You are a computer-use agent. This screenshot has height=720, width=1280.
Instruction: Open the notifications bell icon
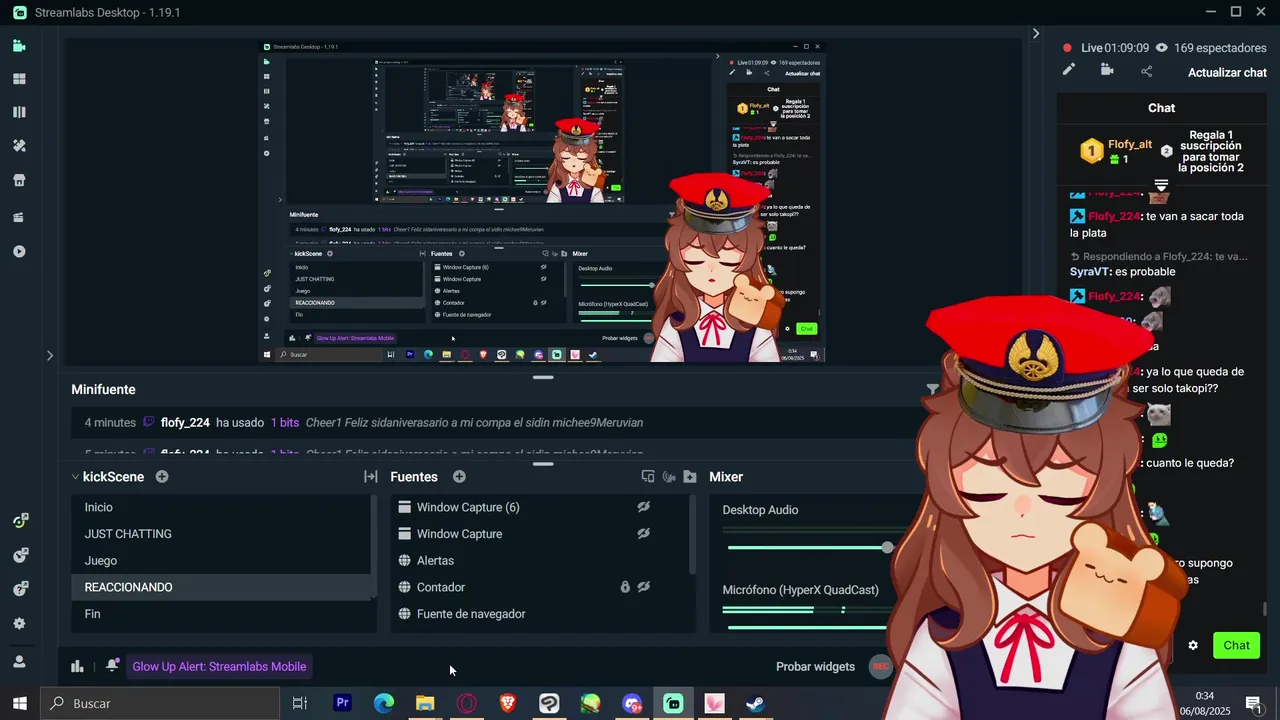(112, 666)
